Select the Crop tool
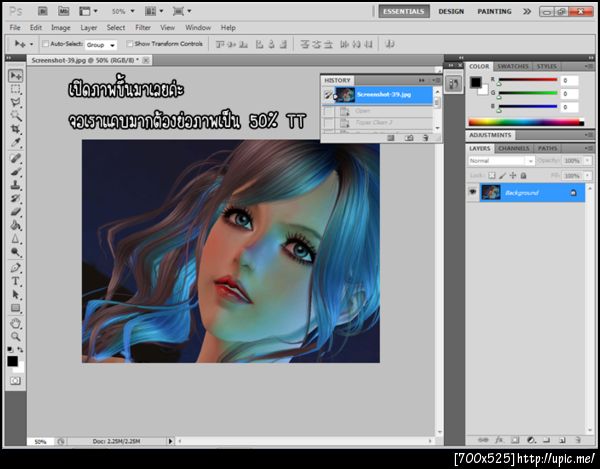Image resolution: width=600 pixels, height=469 pixels. coord(15,129)
